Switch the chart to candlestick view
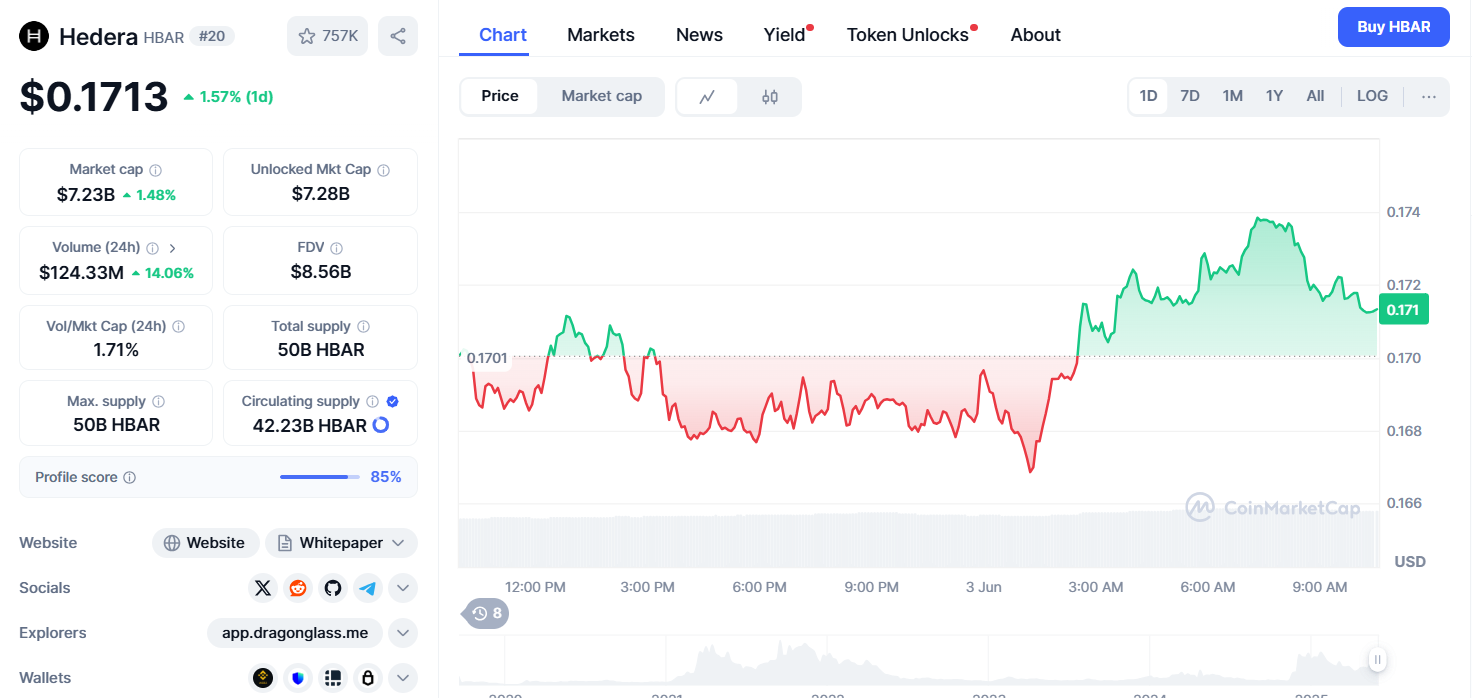This screenshot has height=698, width=1472. [769, 97]
